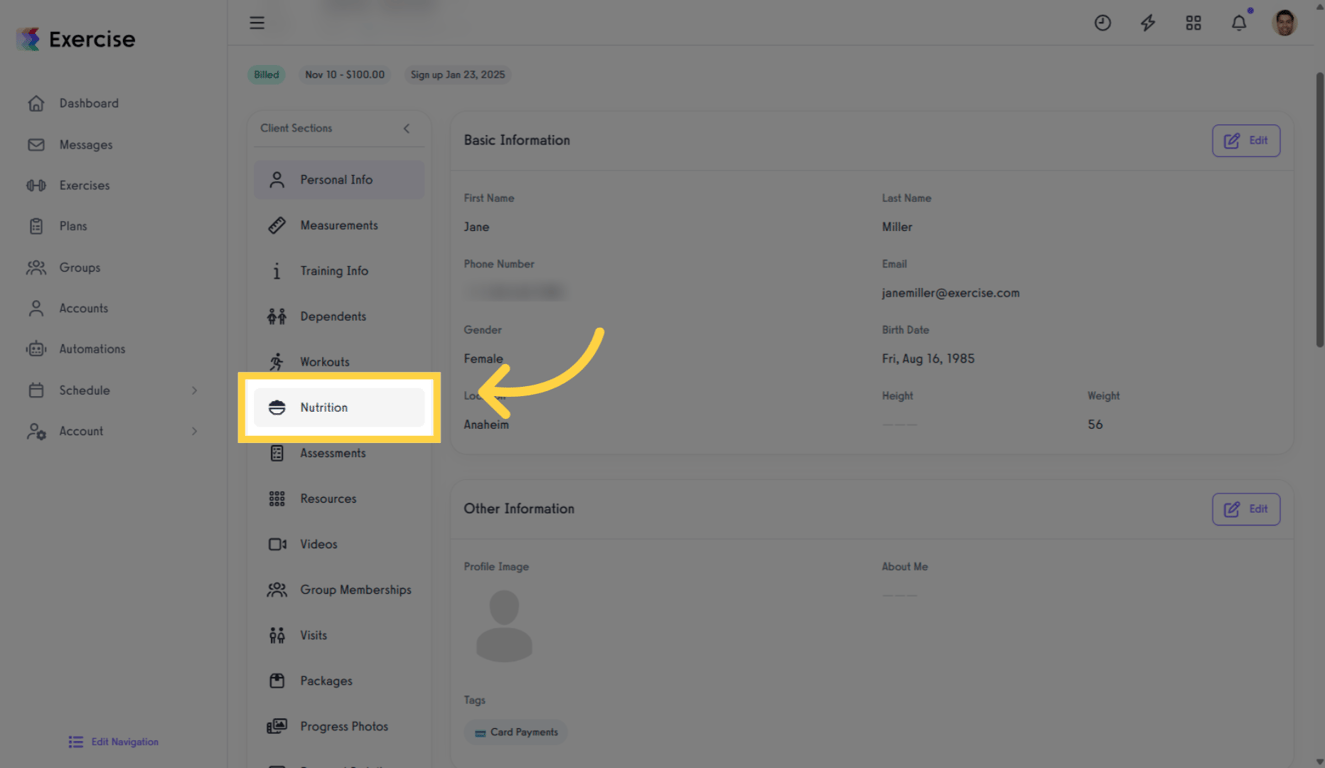Open the apps grid icon near notifications
1325x768 pixels.
1193,22
